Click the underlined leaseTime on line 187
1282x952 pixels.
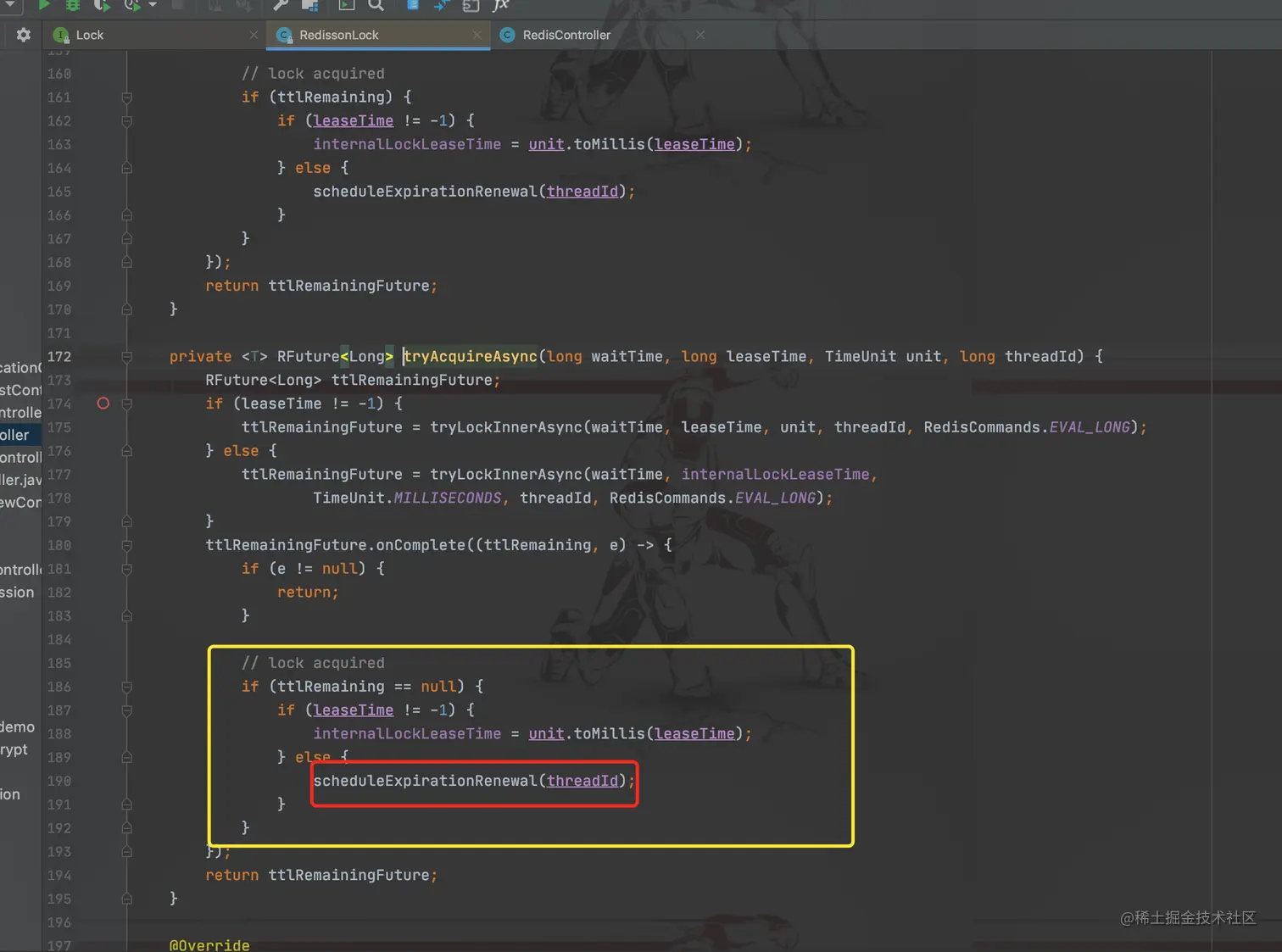coord(354,710)
